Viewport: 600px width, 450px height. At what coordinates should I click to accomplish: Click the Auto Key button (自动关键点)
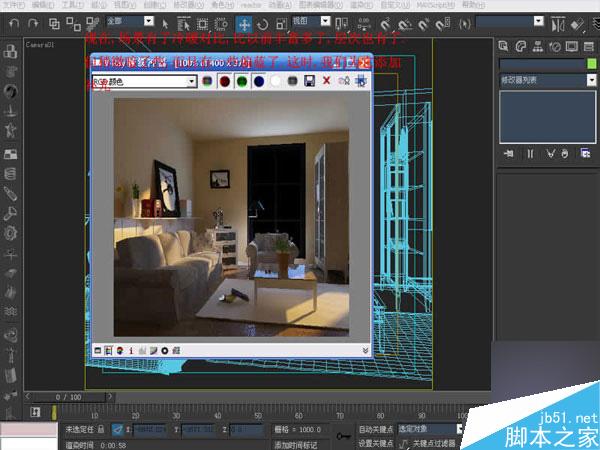[376, 429]
